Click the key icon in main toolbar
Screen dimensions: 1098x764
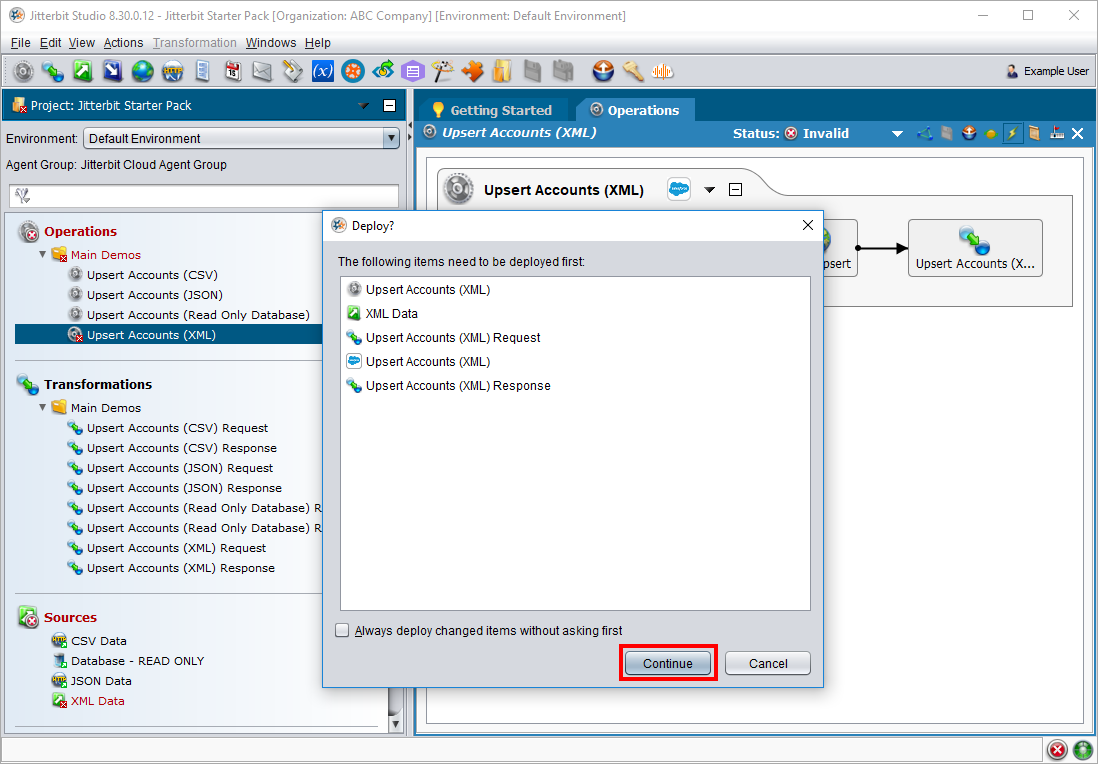click(x=632, y=71)
